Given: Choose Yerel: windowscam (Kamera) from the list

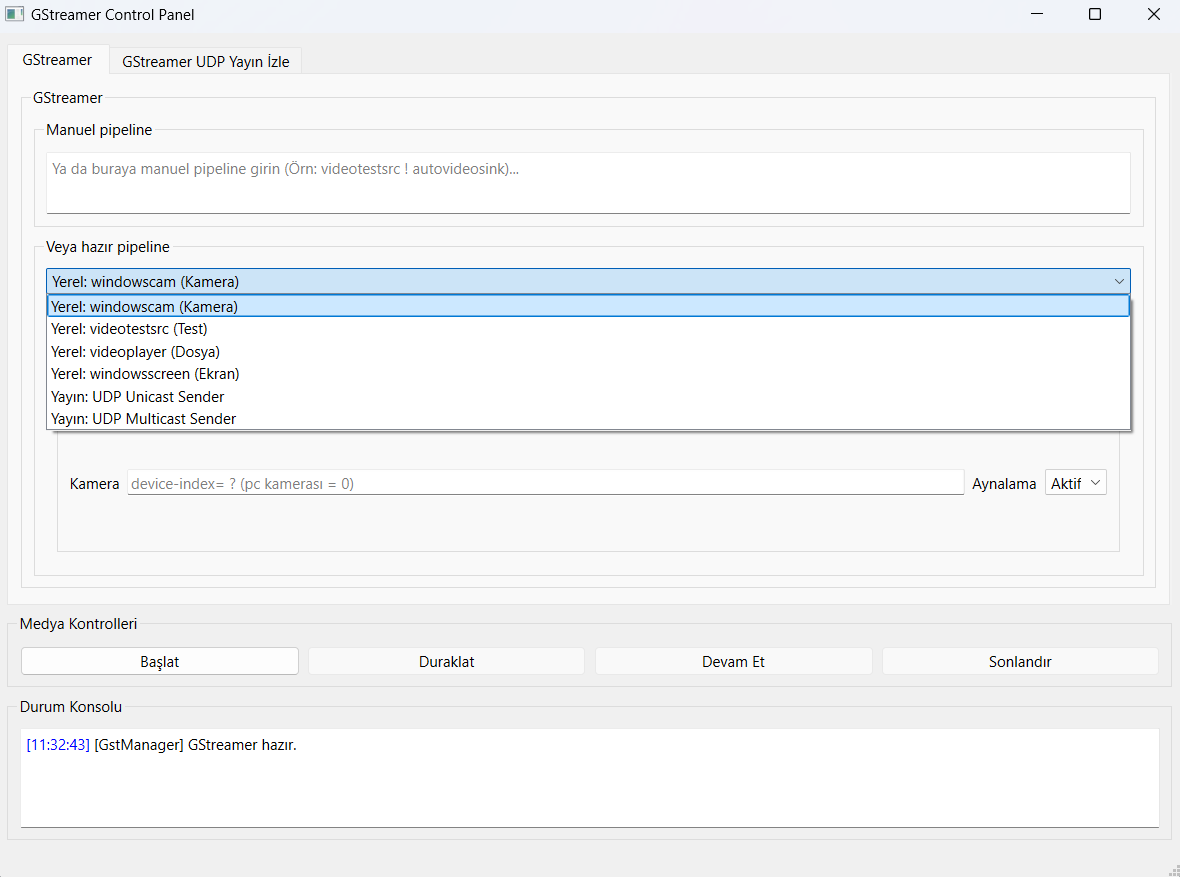Looking at the screenshot, I should click(x=144, y=307).
